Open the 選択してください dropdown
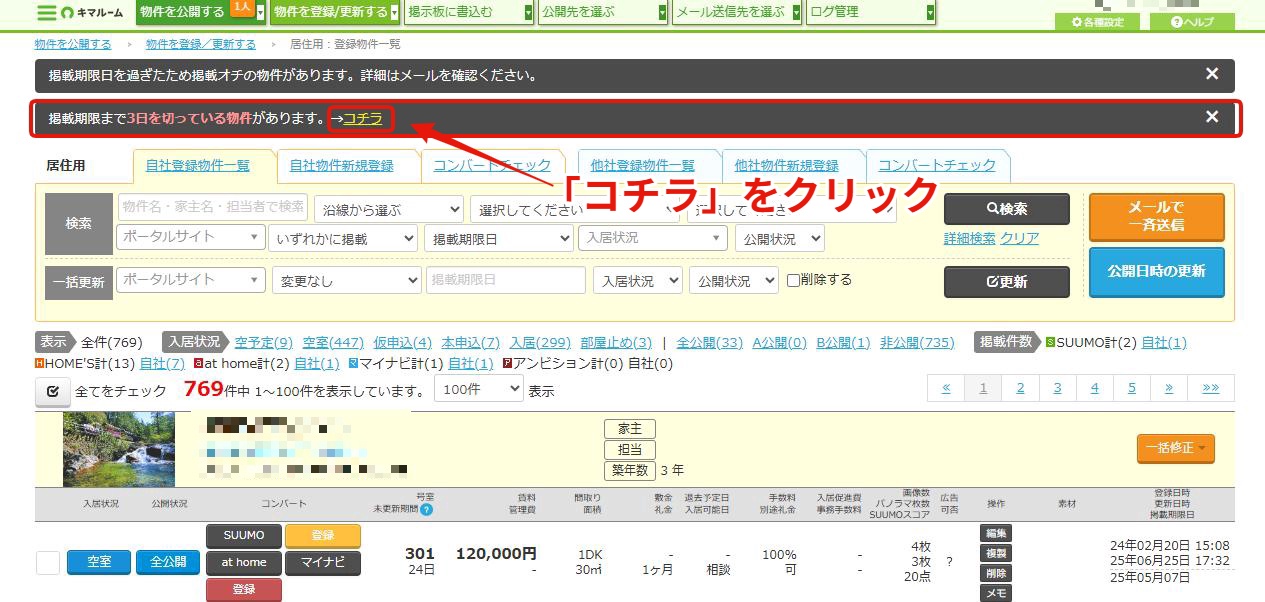Image resolution: width=1265 pixels, height=602 pixels. tap(574, 210)
